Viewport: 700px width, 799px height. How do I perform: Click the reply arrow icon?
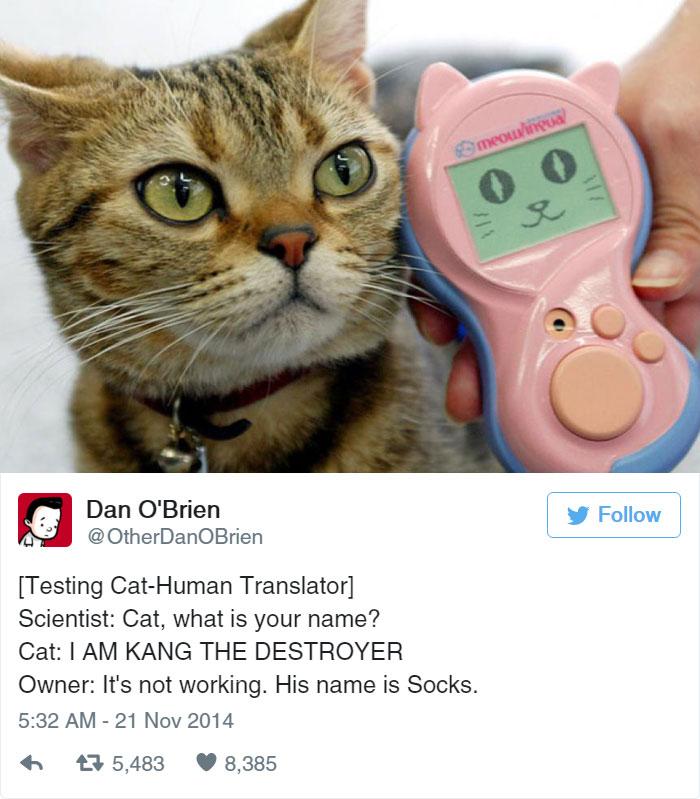coord(31,763)
